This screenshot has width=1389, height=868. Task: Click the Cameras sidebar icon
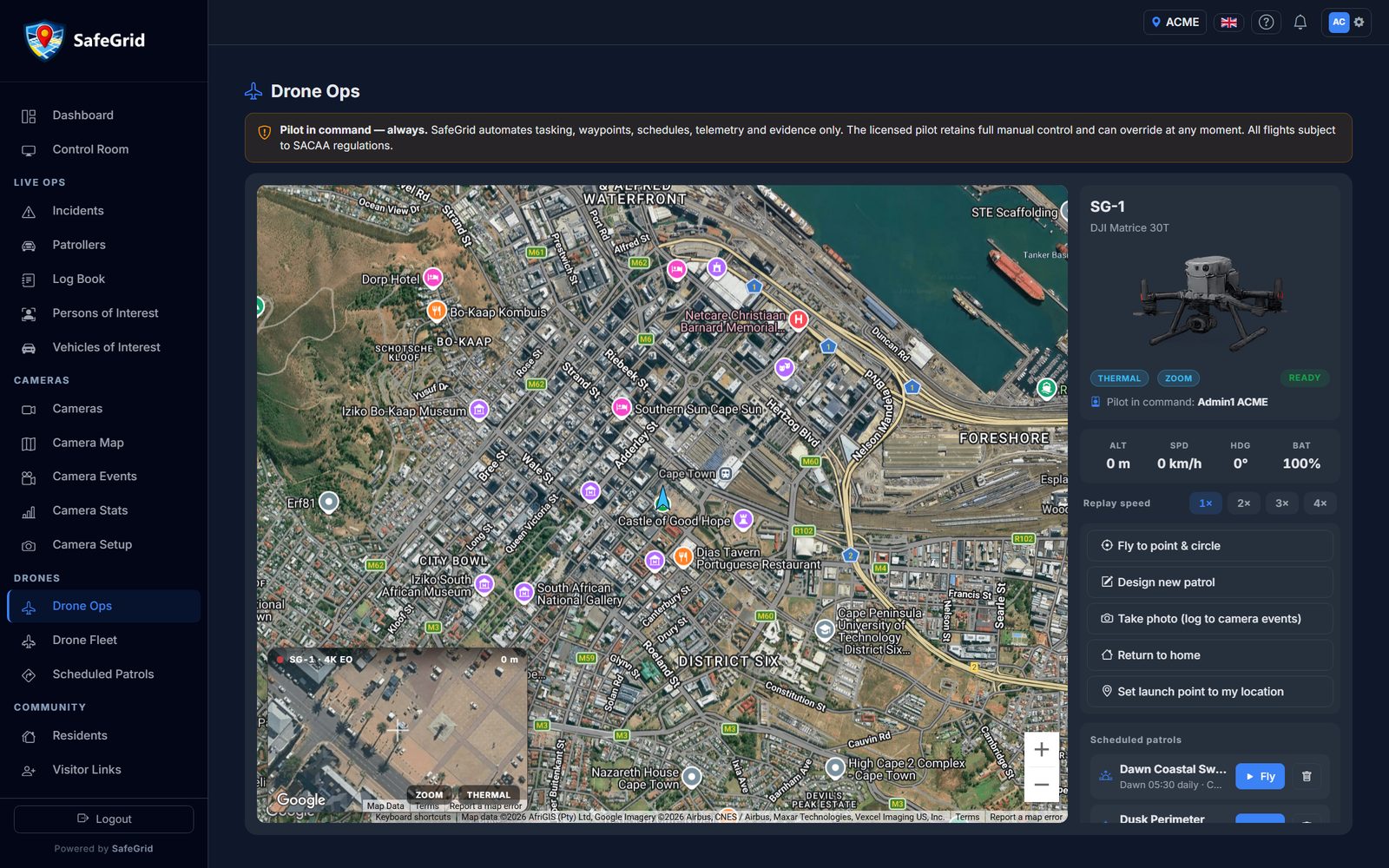pyautogui.click(x=29, y=409)
